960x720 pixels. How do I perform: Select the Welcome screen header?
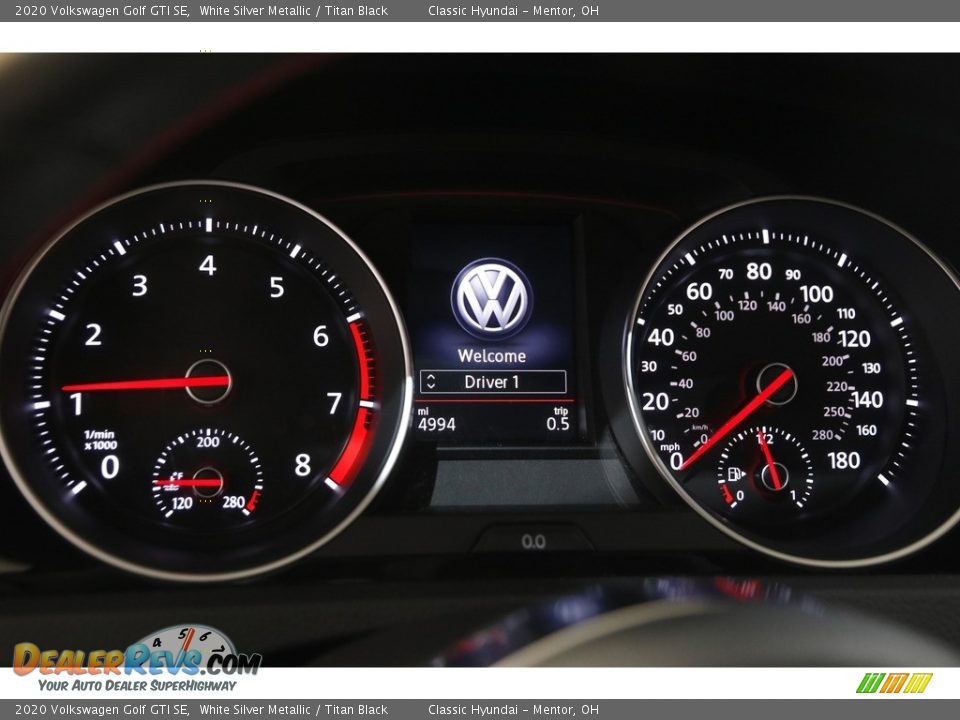[x=492, y=355]
